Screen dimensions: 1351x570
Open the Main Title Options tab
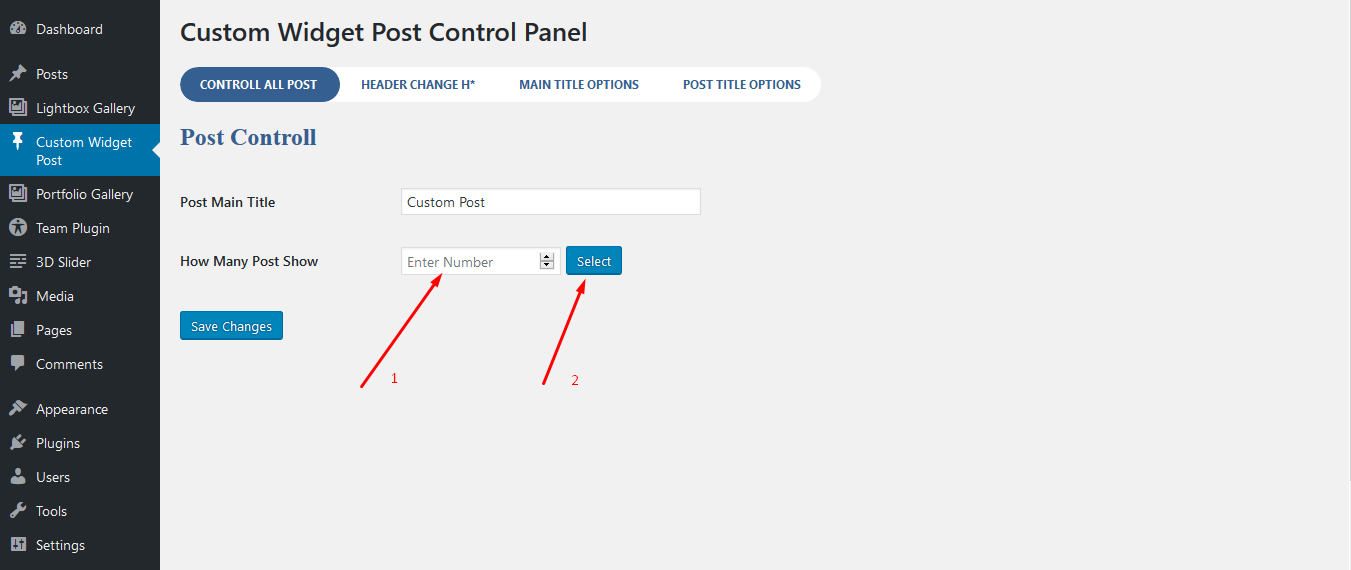(579, 85)
